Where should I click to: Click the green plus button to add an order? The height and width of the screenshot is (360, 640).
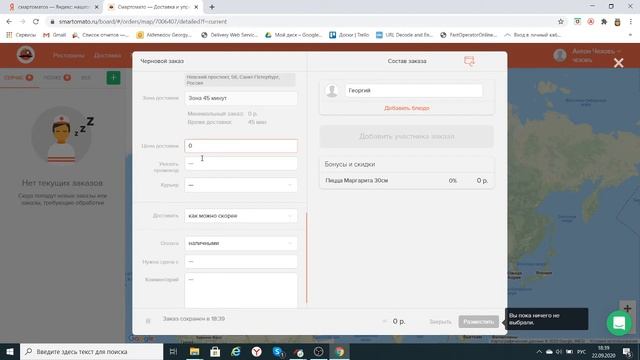click(113, 78)
